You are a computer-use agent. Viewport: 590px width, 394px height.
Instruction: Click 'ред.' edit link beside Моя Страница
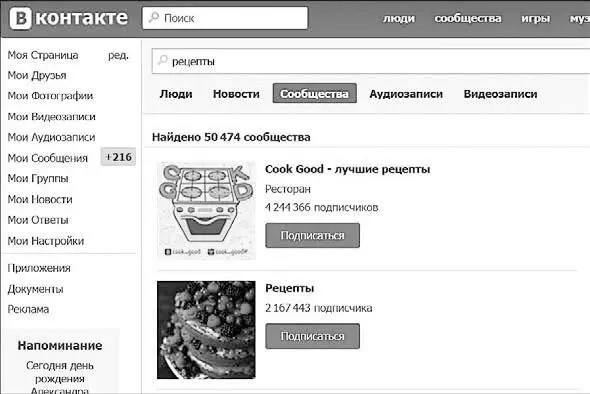[119, 55]
